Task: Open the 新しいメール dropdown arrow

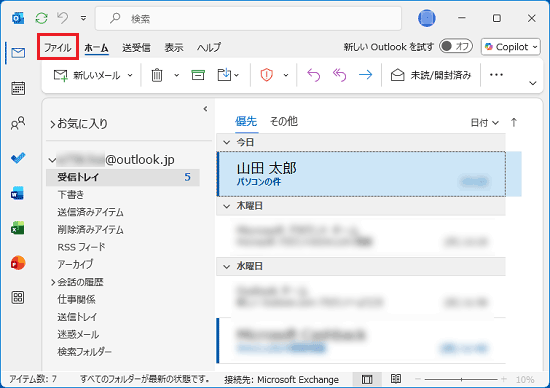Action: coord(130,75)
